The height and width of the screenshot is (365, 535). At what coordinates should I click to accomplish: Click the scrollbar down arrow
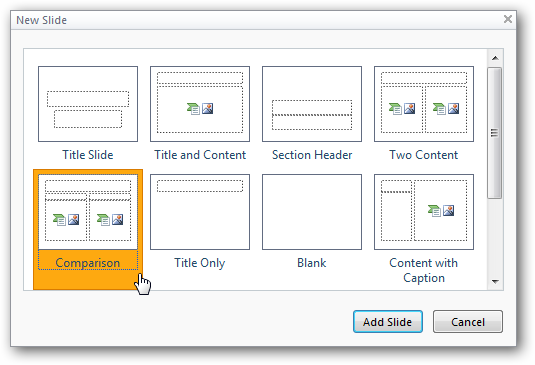tap(495, 282)
